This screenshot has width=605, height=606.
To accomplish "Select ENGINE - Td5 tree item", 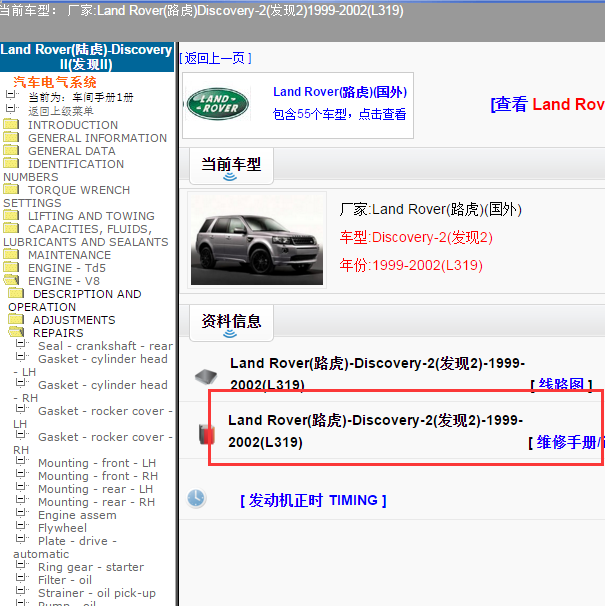I will pyautogui.click(x=66, y=268).
